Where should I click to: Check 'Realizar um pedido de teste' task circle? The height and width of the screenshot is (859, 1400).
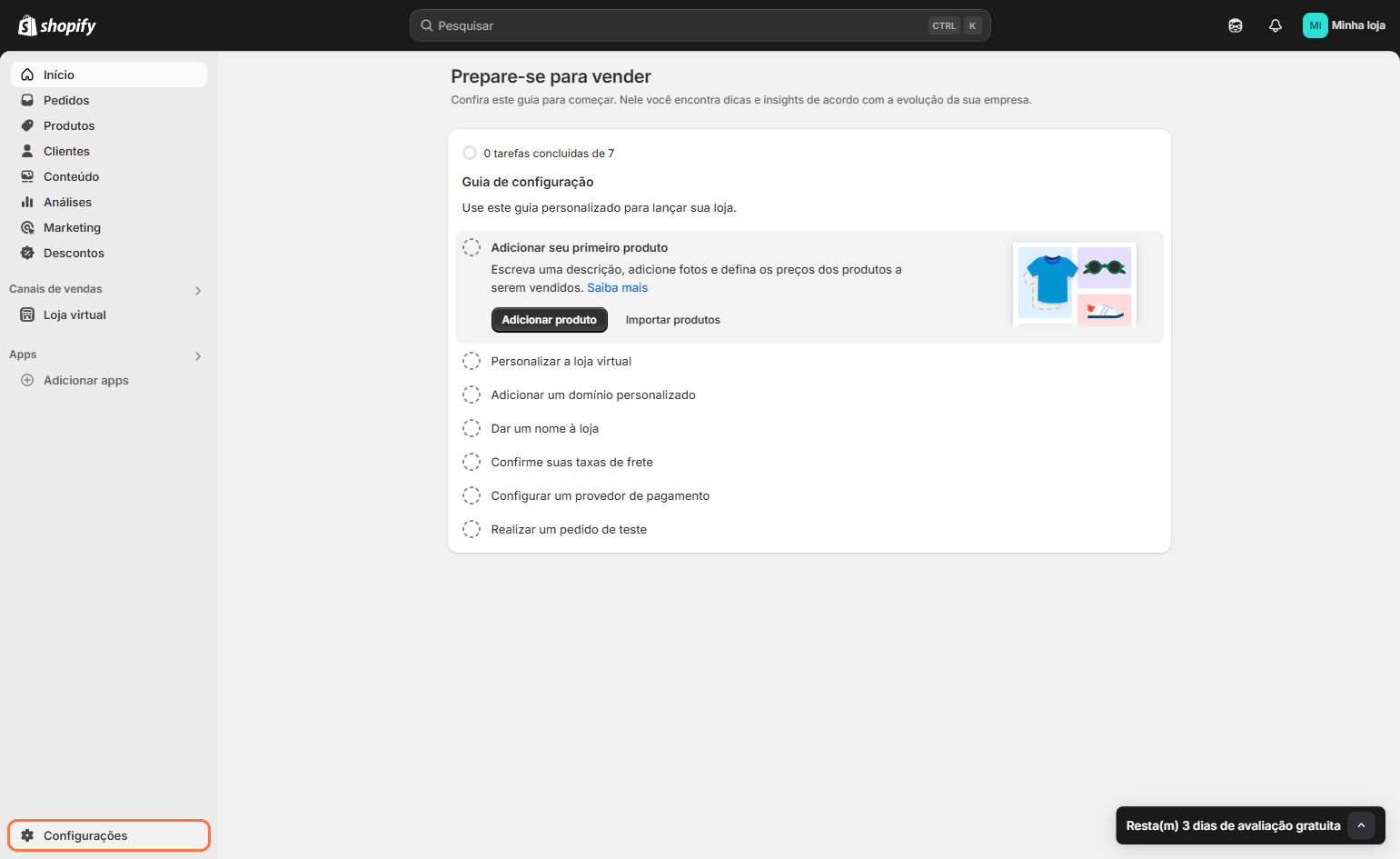pyautogui.click(x=472, y=529)
